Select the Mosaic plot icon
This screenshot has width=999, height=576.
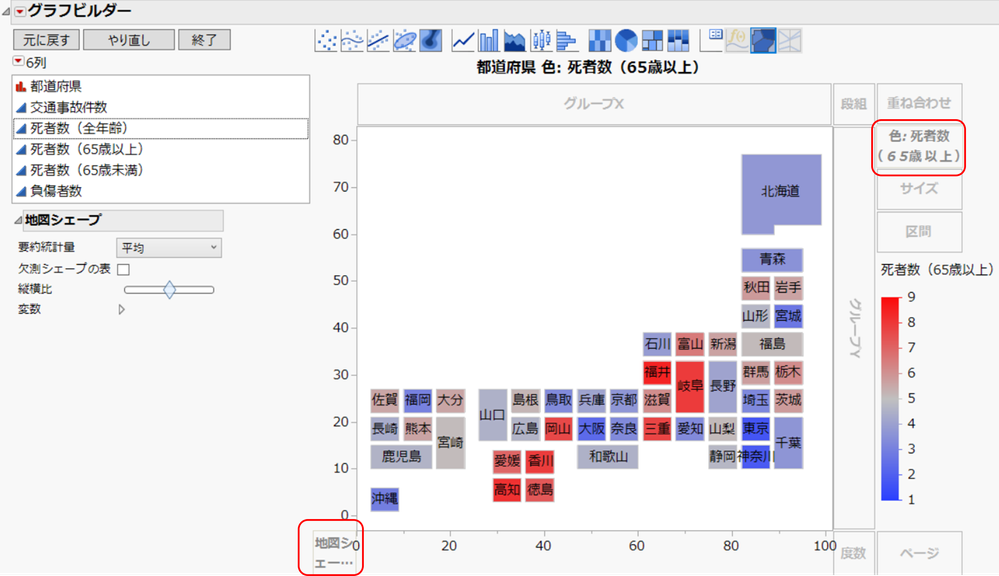tap(678, 41)
